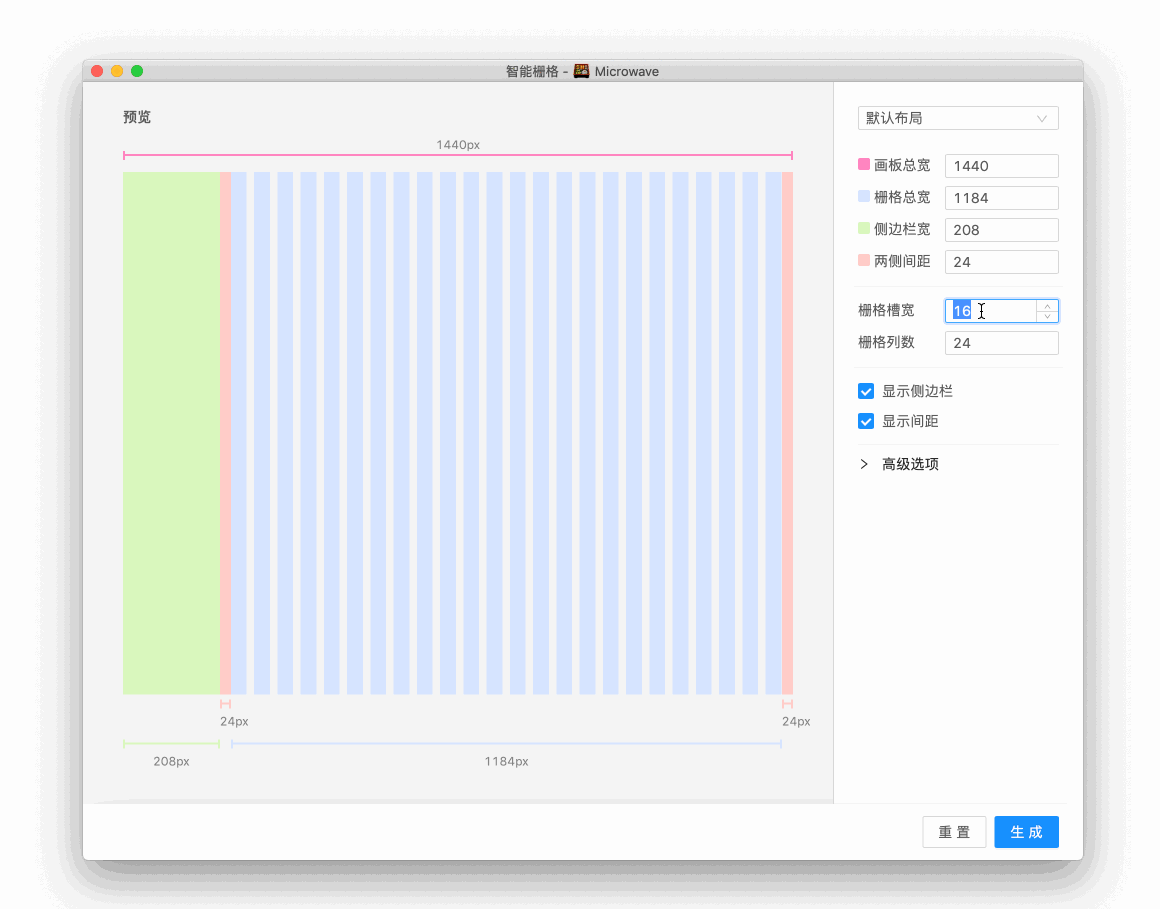Click the 两侧间距 input field

1001,262
